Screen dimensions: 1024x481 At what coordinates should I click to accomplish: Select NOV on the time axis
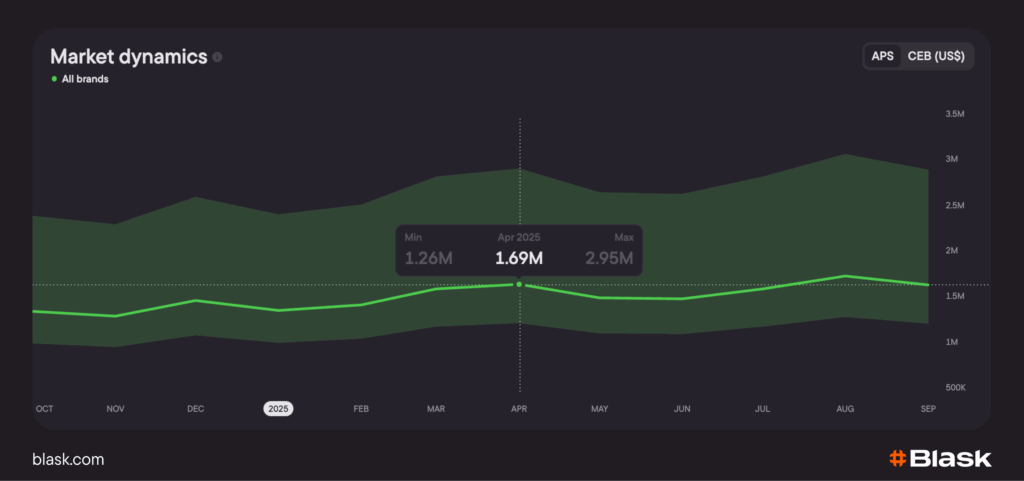click(116, 409)
